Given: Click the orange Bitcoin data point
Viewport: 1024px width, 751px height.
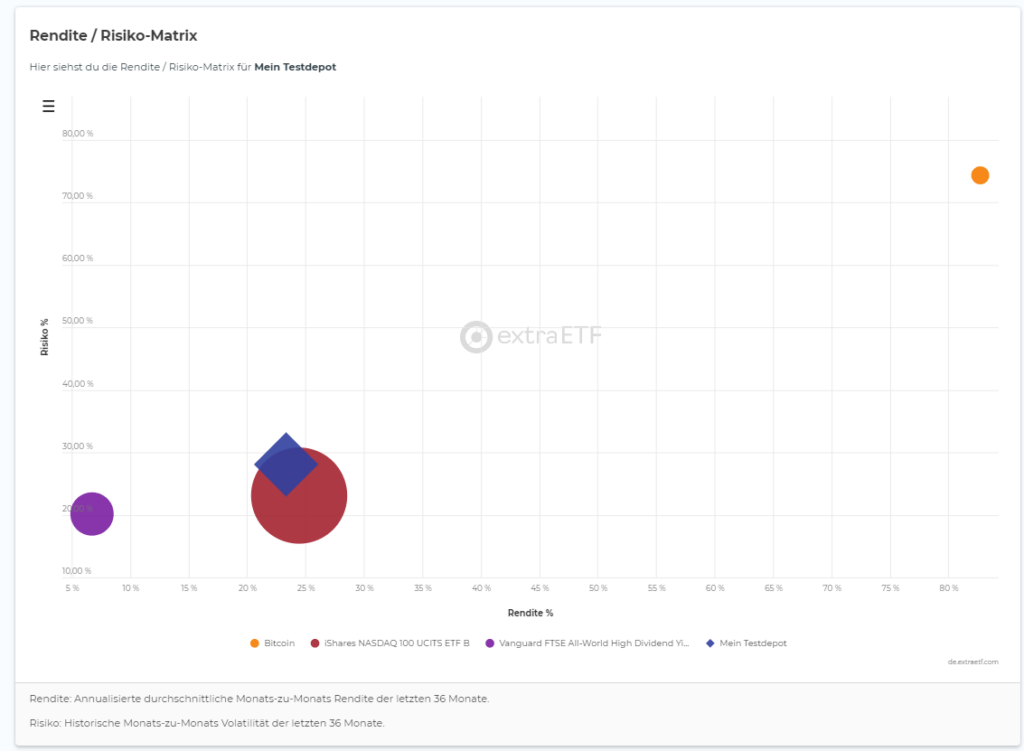Looking at the screenshot, I should (x=980, y=175).
